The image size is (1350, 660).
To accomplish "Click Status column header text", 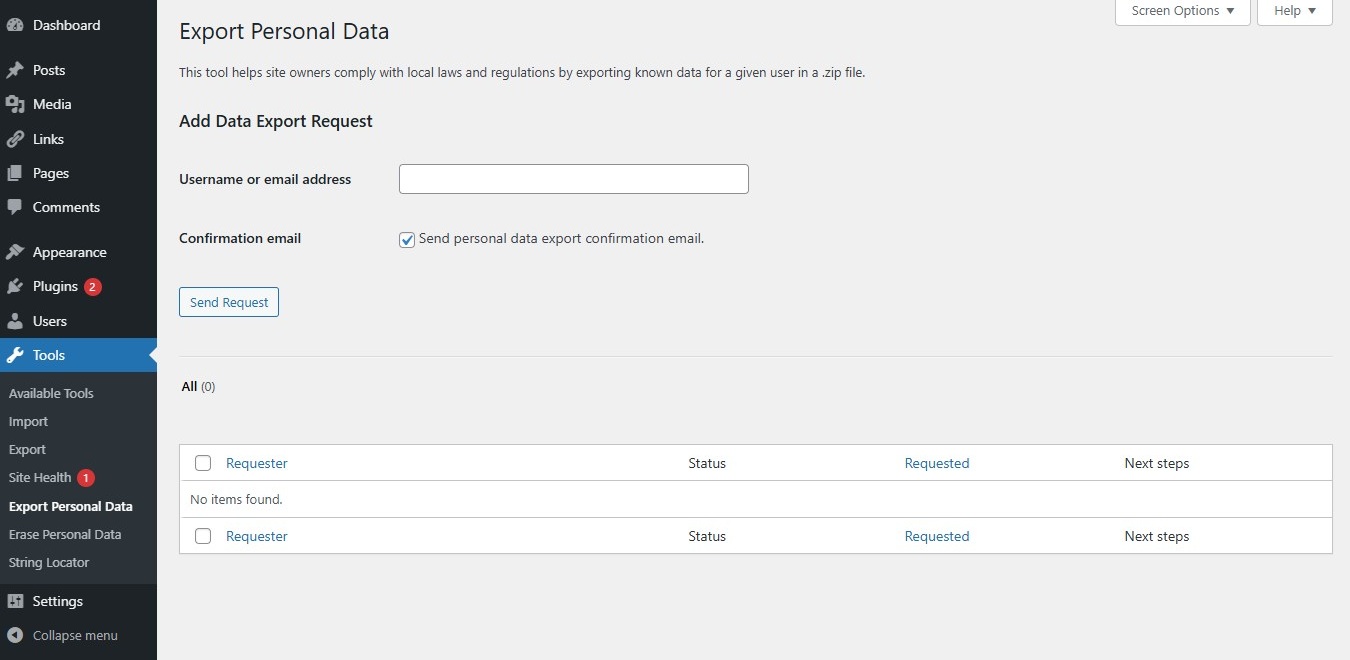I will click(x=707, y=463).
